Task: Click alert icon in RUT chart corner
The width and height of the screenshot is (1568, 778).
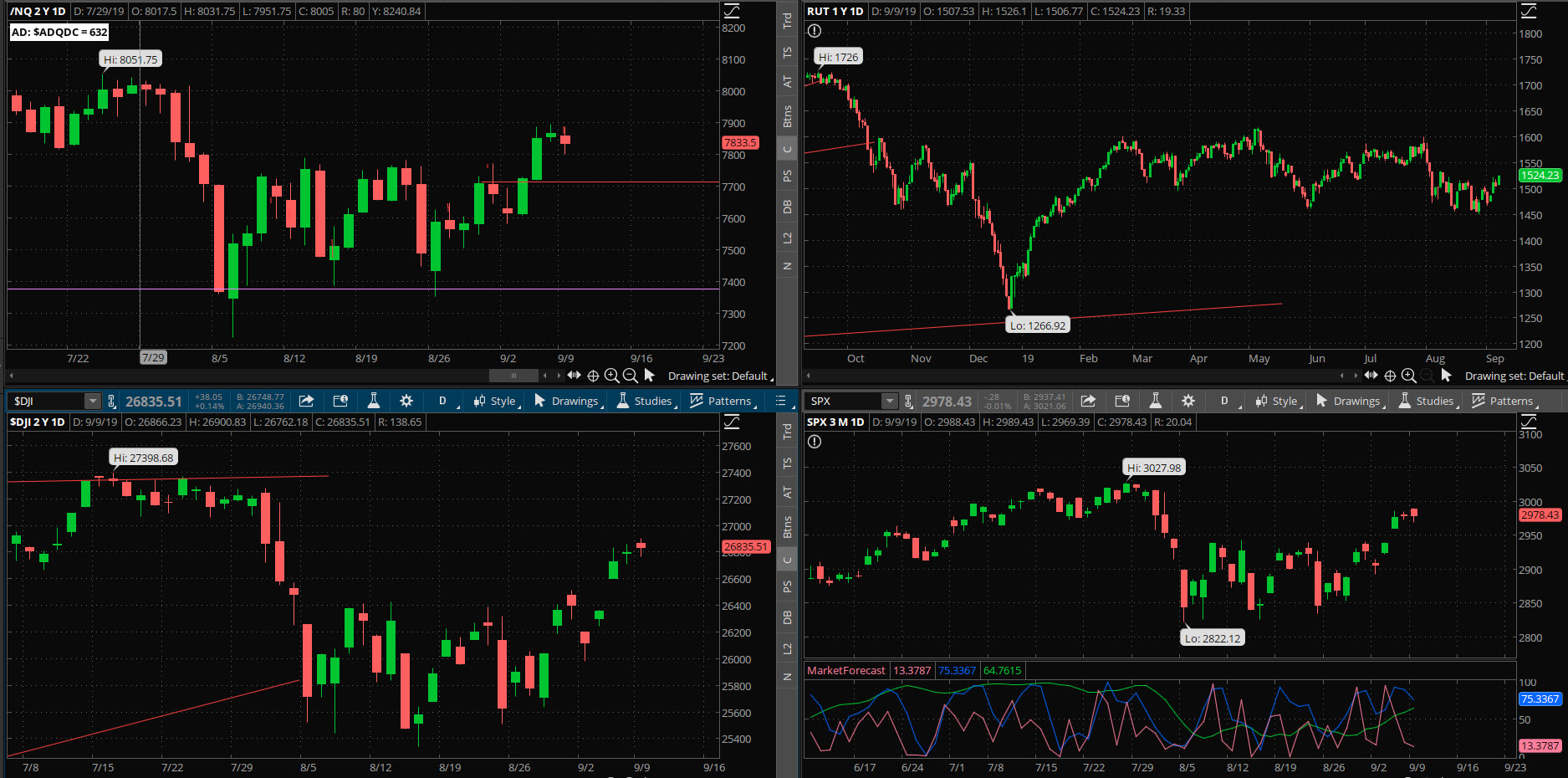Action: click(x=815, y=31)
